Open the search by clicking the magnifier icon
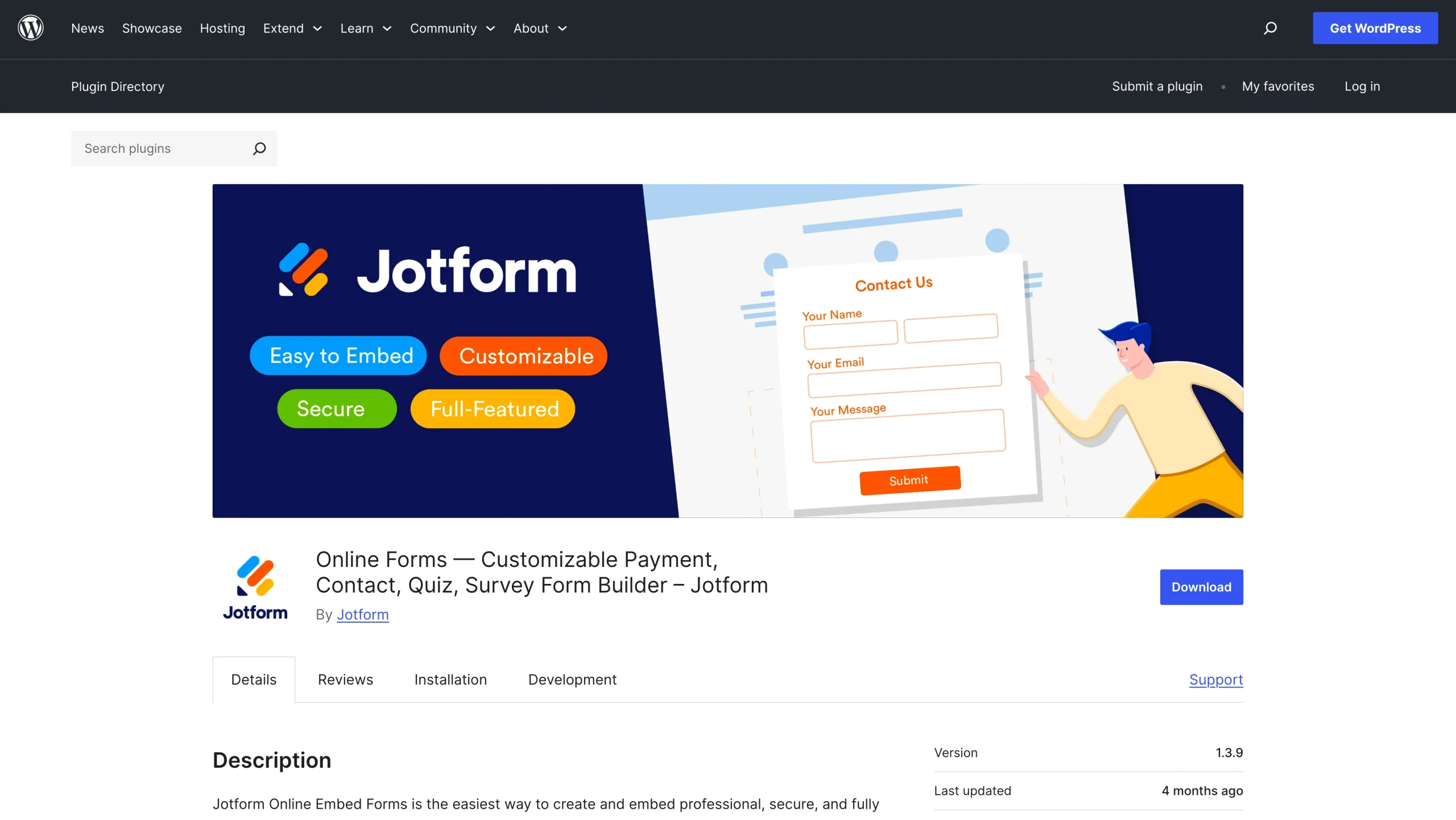The height and width of the screenshot is (820, 1456). 1271,28
